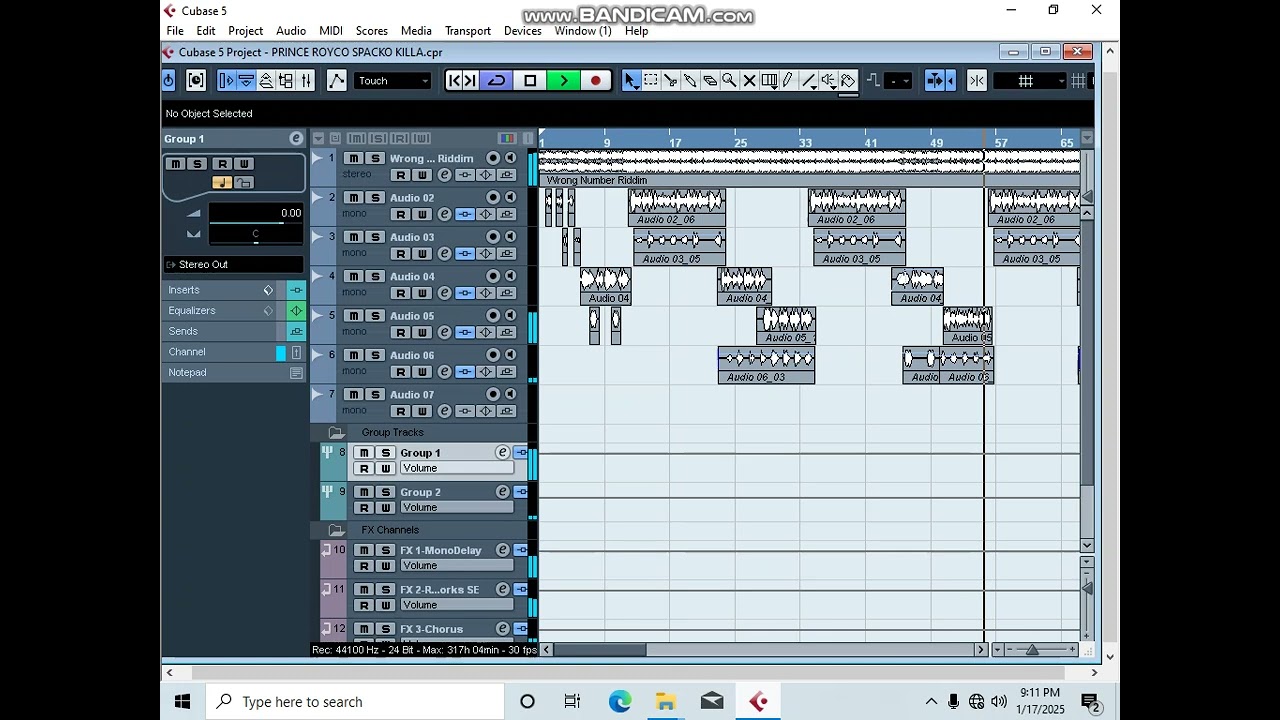Viewport: 1280px width, 720px height.
Task: Open the File menu
Action: point(175,31)
